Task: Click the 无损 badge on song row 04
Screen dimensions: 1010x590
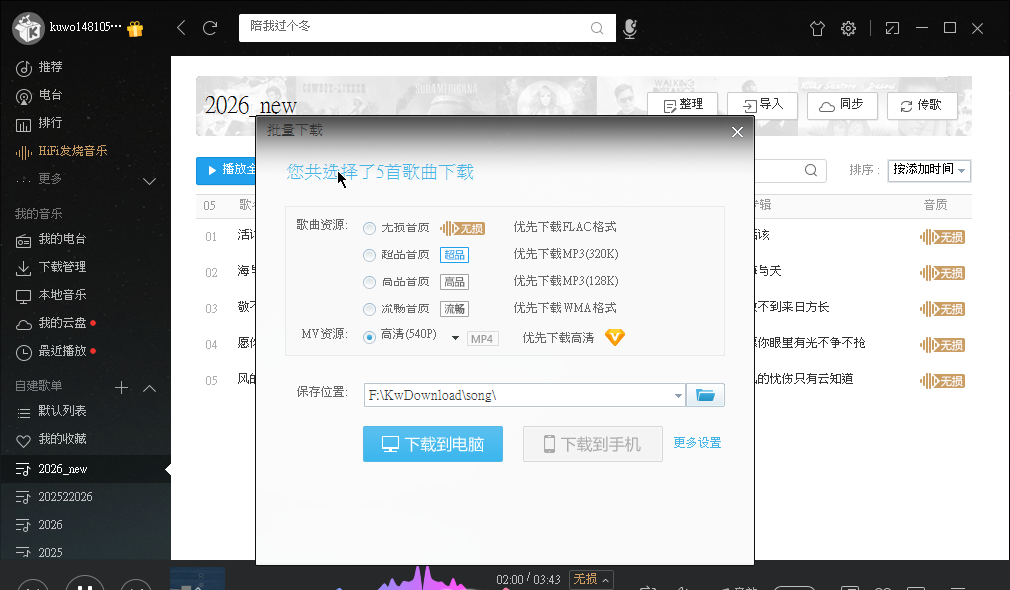Action: click(942, 345)
